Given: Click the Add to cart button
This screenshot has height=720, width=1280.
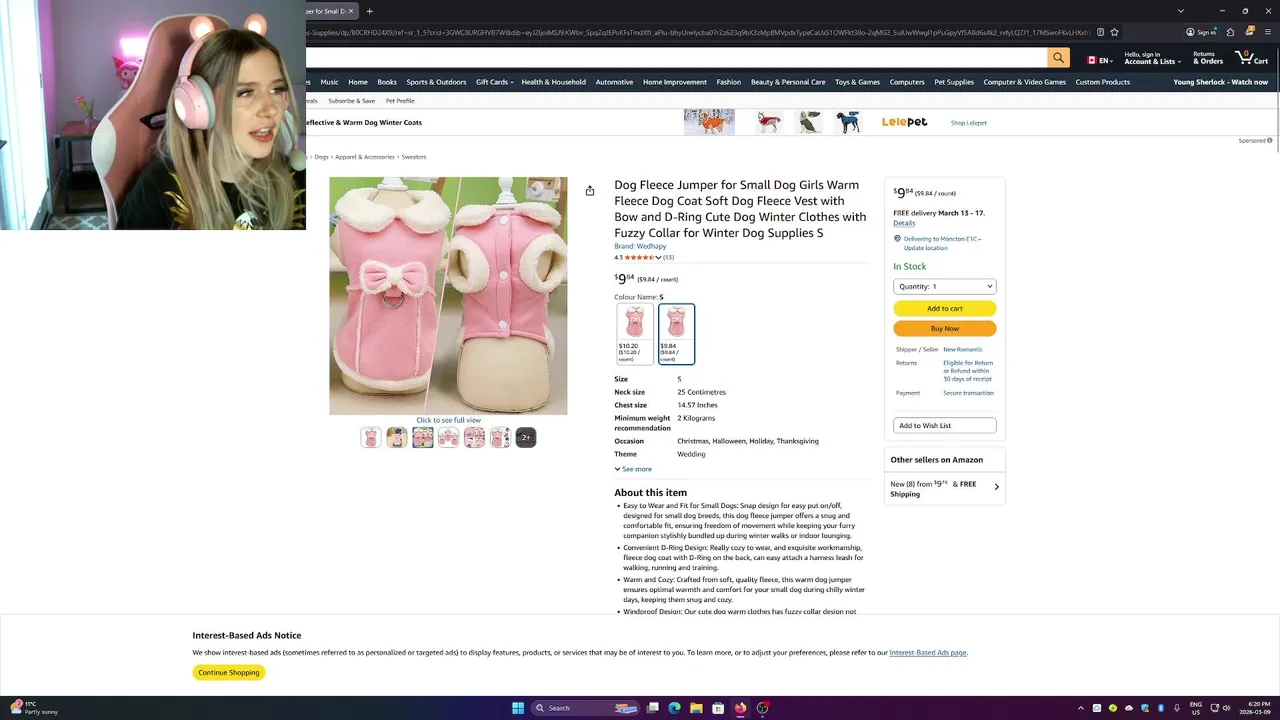Looking at the screenshot, I should [945, 308].
